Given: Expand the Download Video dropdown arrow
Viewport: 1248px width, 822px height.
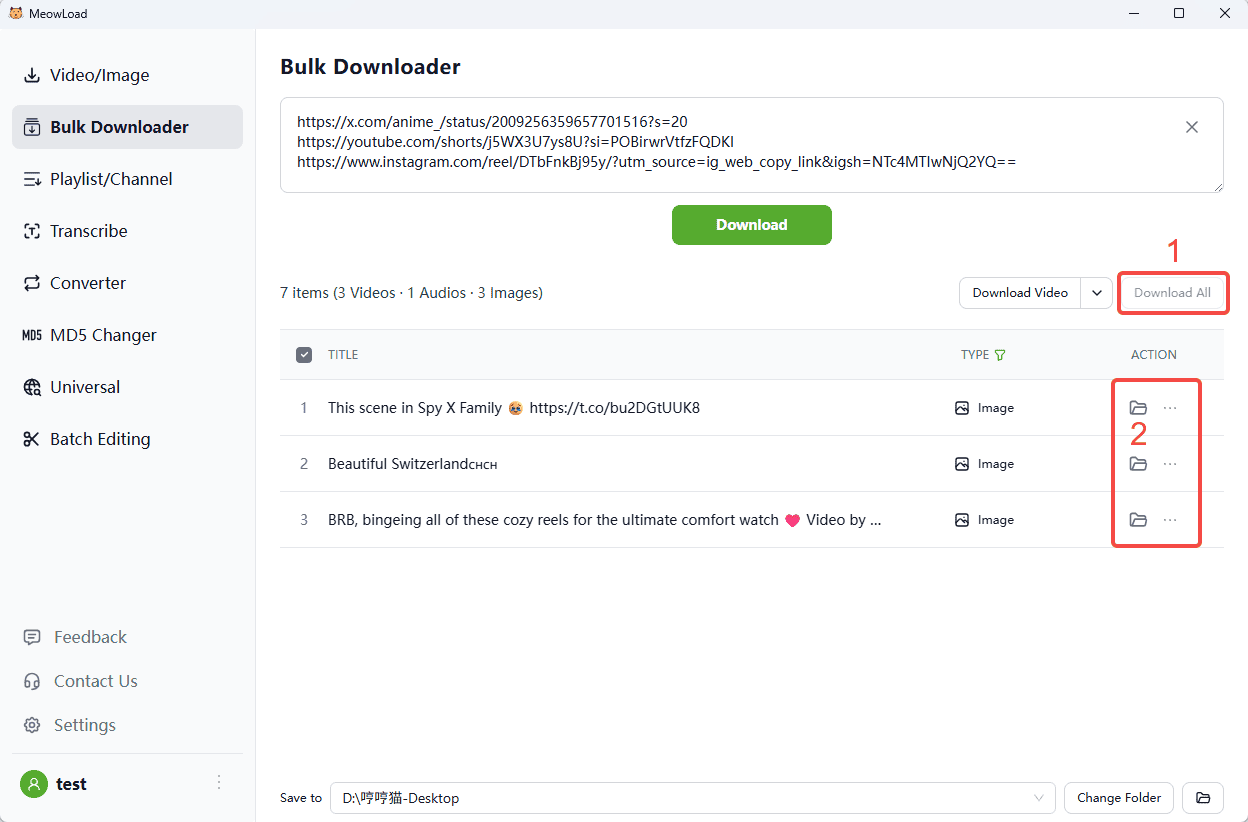Looking at the screenshot, I should [x=1097, y=293].
